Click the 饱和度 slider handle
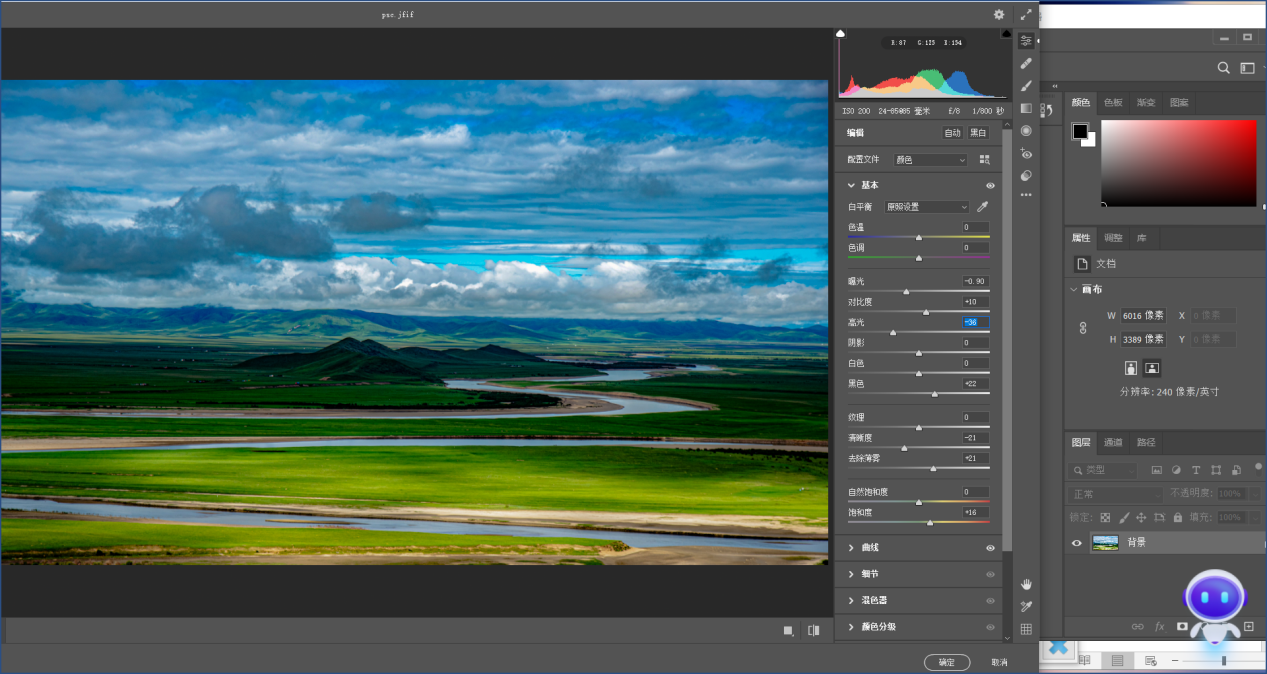The image size is (1267, 674). (x=930, y=522)
